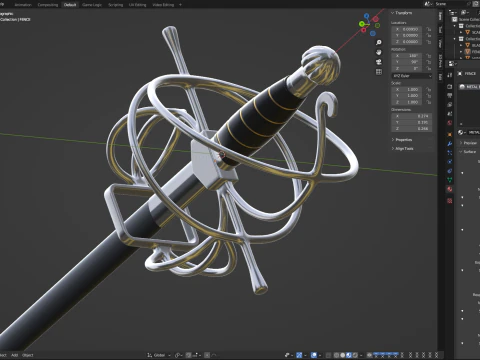Toggle the camera view icon

click(379, 62)
